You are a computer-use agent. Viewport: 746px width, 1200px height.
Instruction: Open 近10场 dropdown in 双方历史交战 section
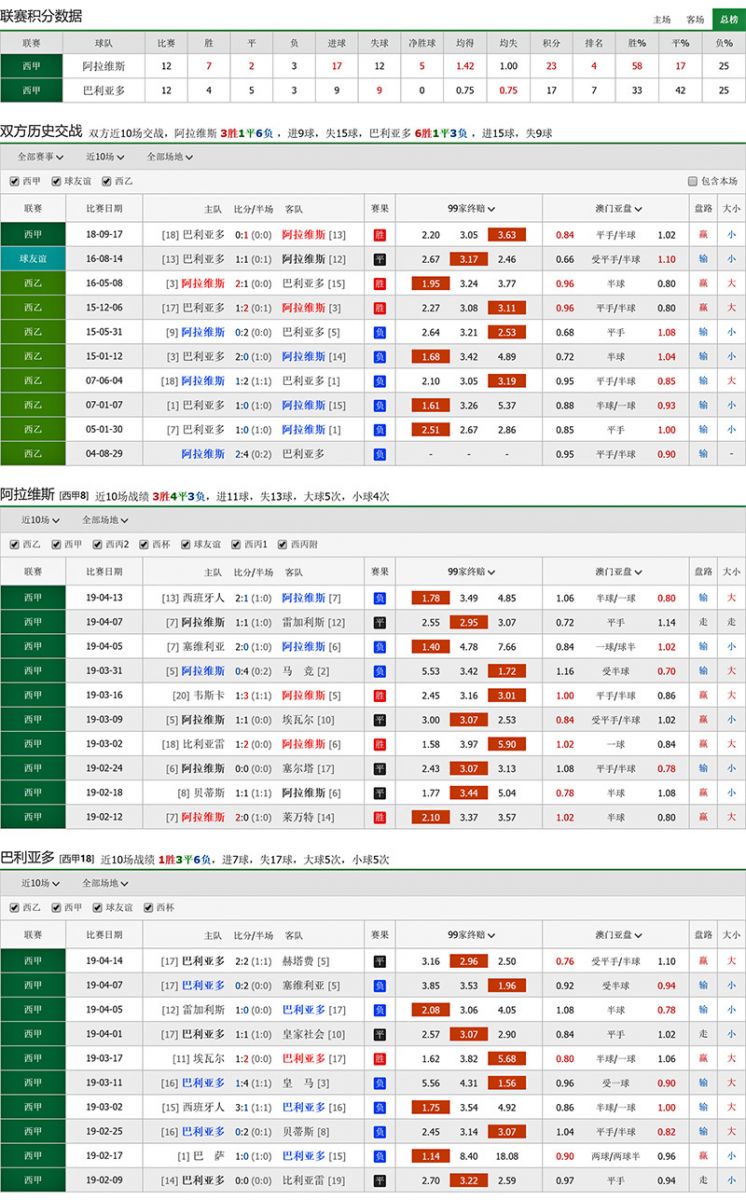[103, 157]
